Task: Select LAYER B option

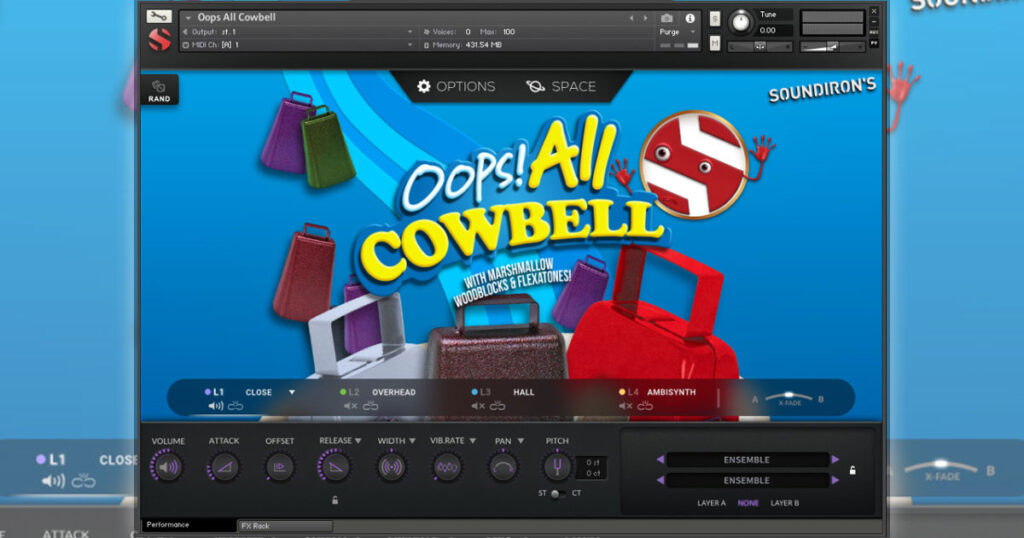Action: click(x=784, y=503)
